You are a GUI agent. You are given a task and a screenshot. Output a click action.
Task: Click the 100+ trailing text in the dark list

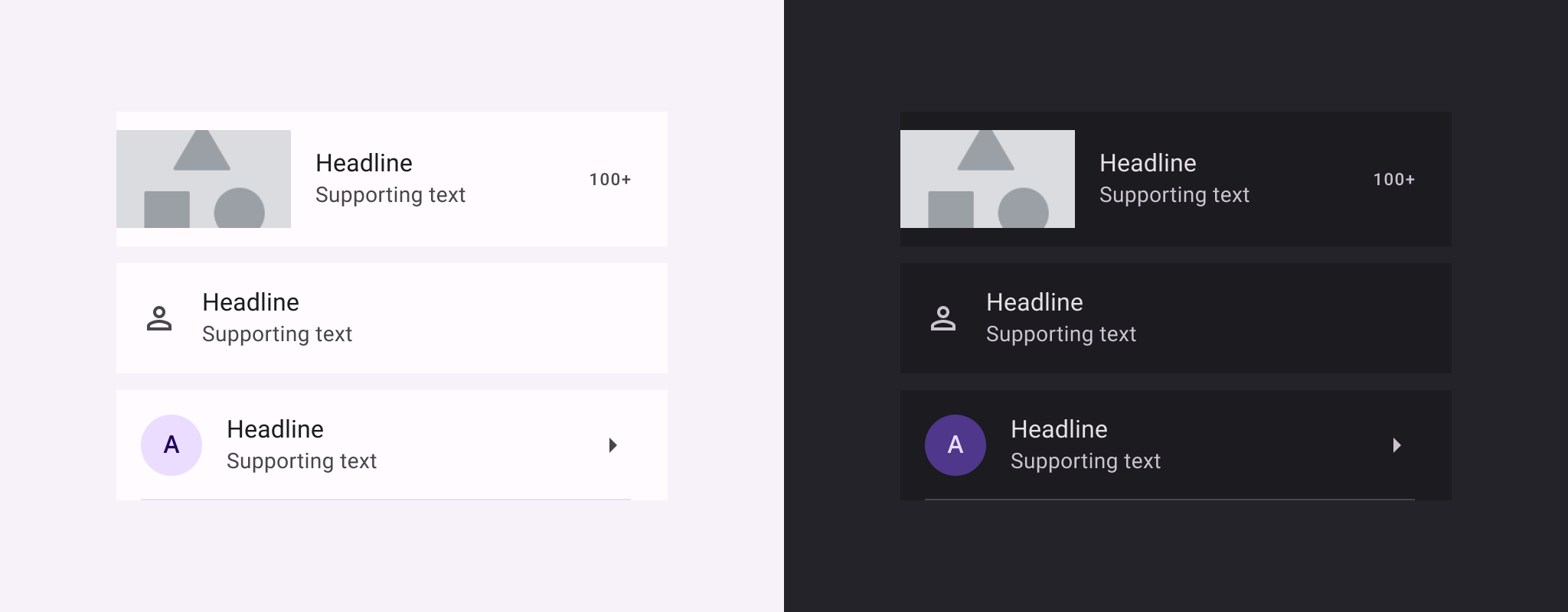tap(1394, 180)
